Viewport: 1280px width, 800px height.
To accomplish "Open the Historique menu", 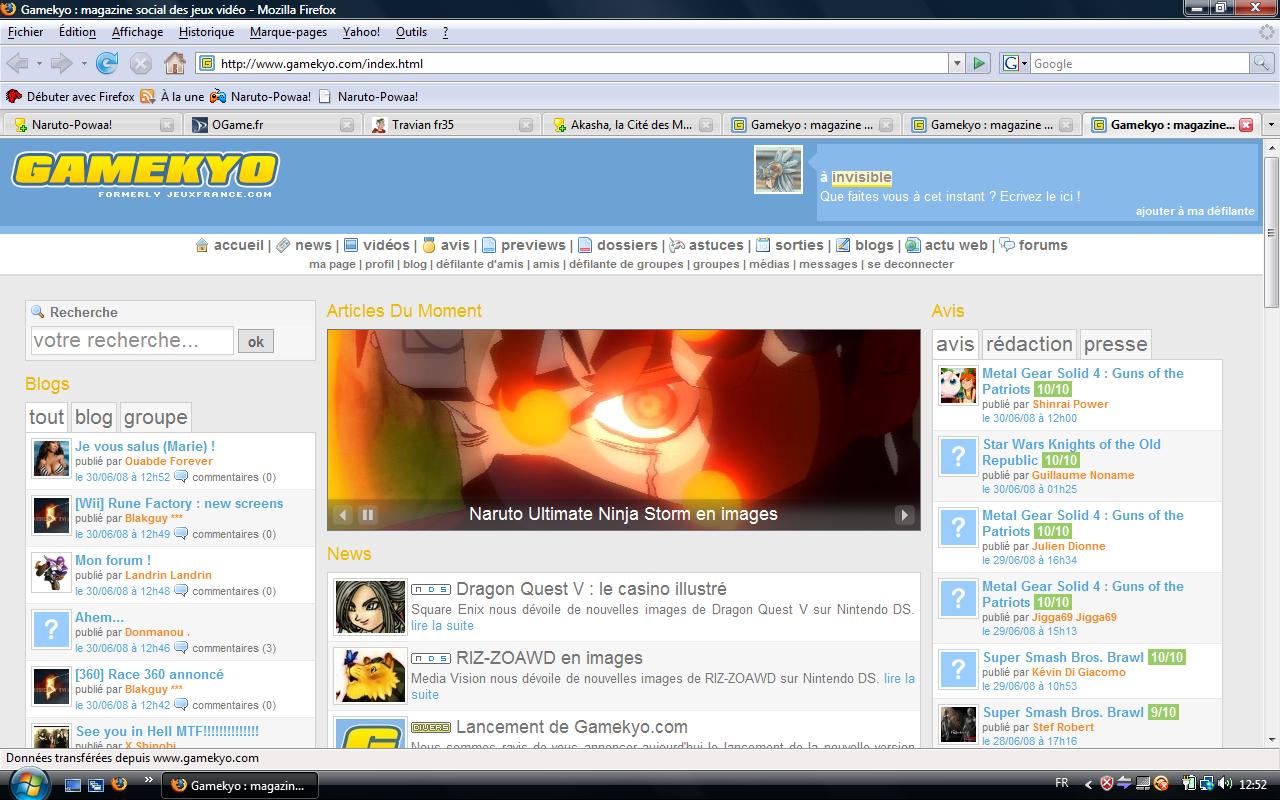I will (x=206, y=32).
